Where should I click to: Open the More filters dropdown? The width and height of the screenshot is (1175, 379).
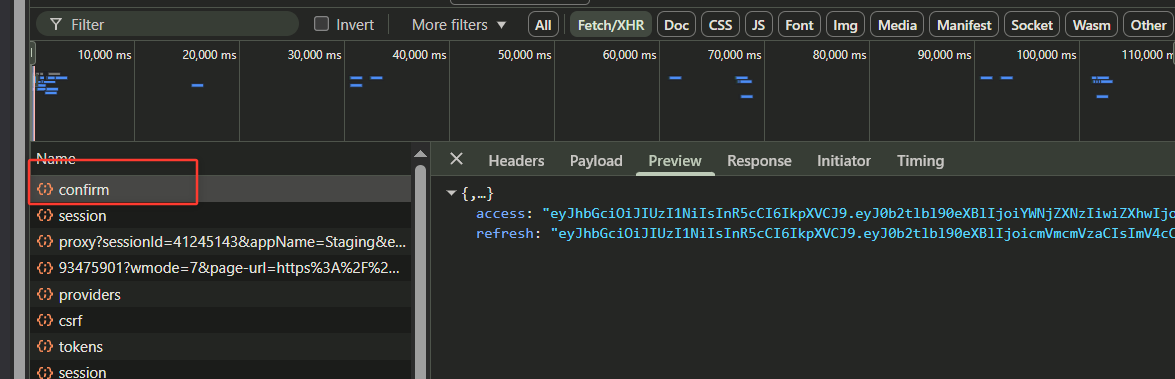(459, 25)
